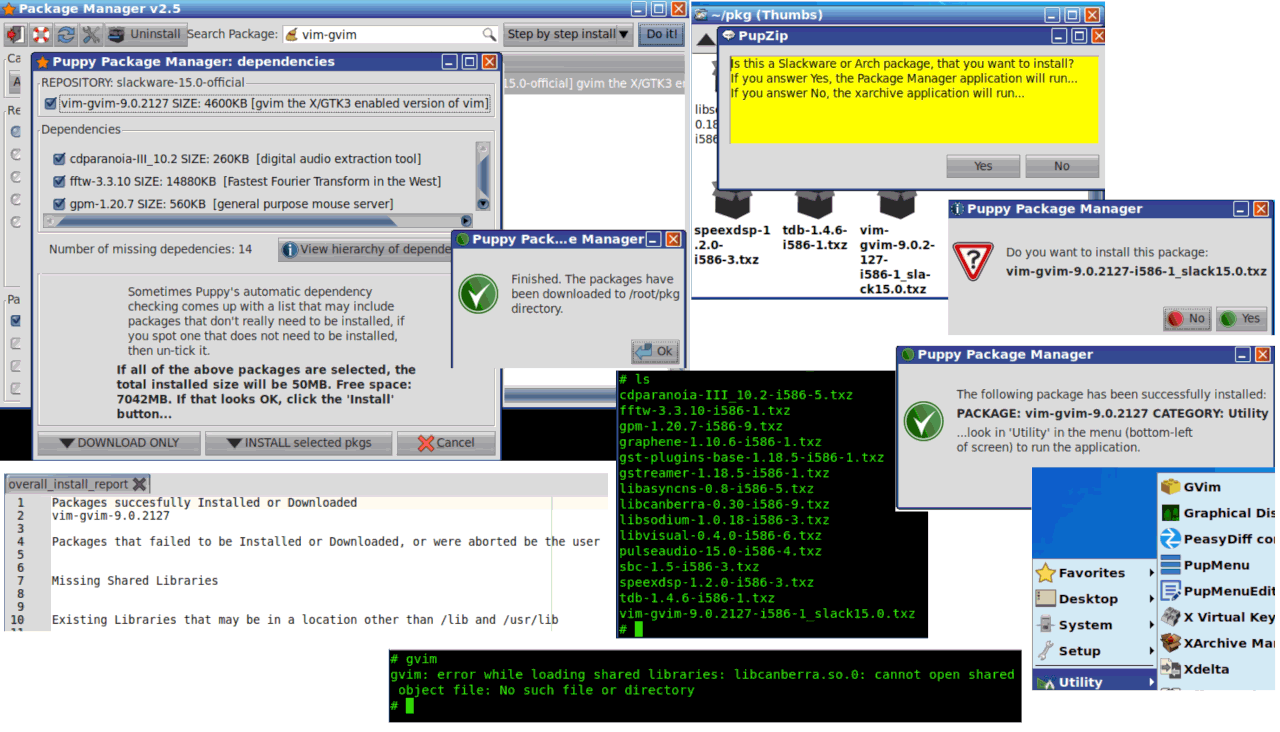Open the lifebuoy help icon in Package Manager

[x=41, y=35]
